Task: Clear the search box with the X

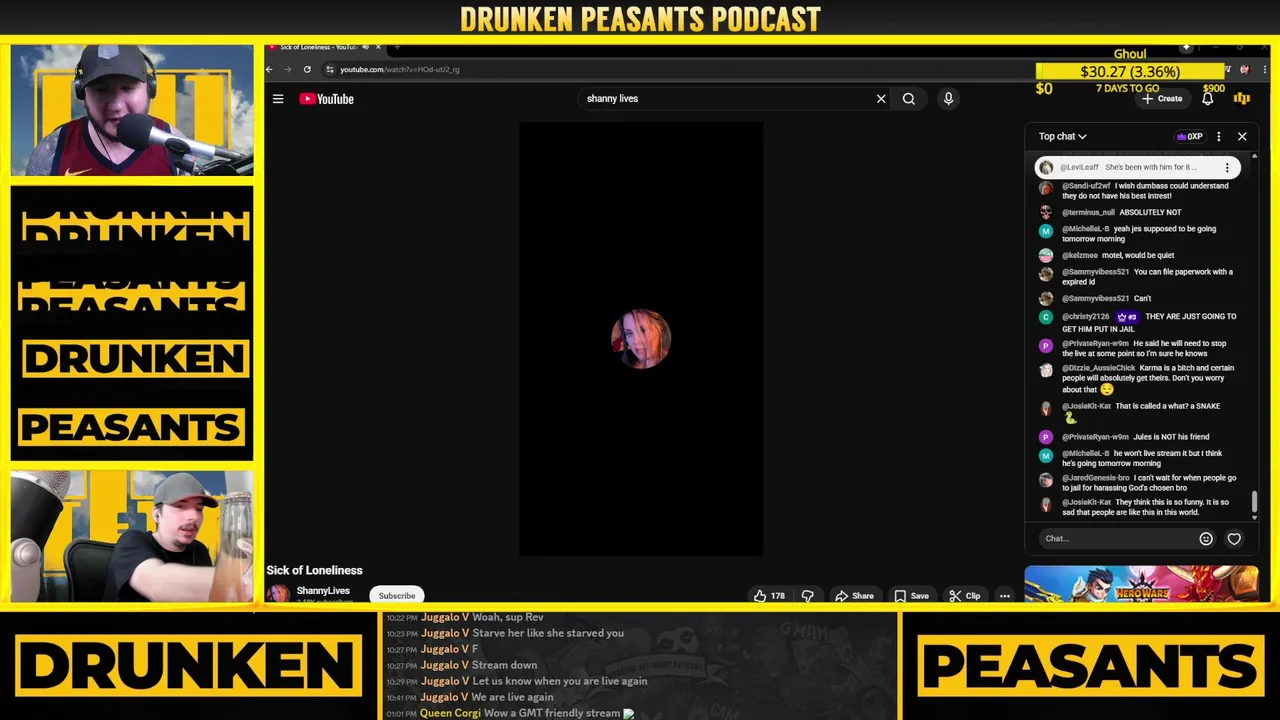Action: tap(881, 99)
